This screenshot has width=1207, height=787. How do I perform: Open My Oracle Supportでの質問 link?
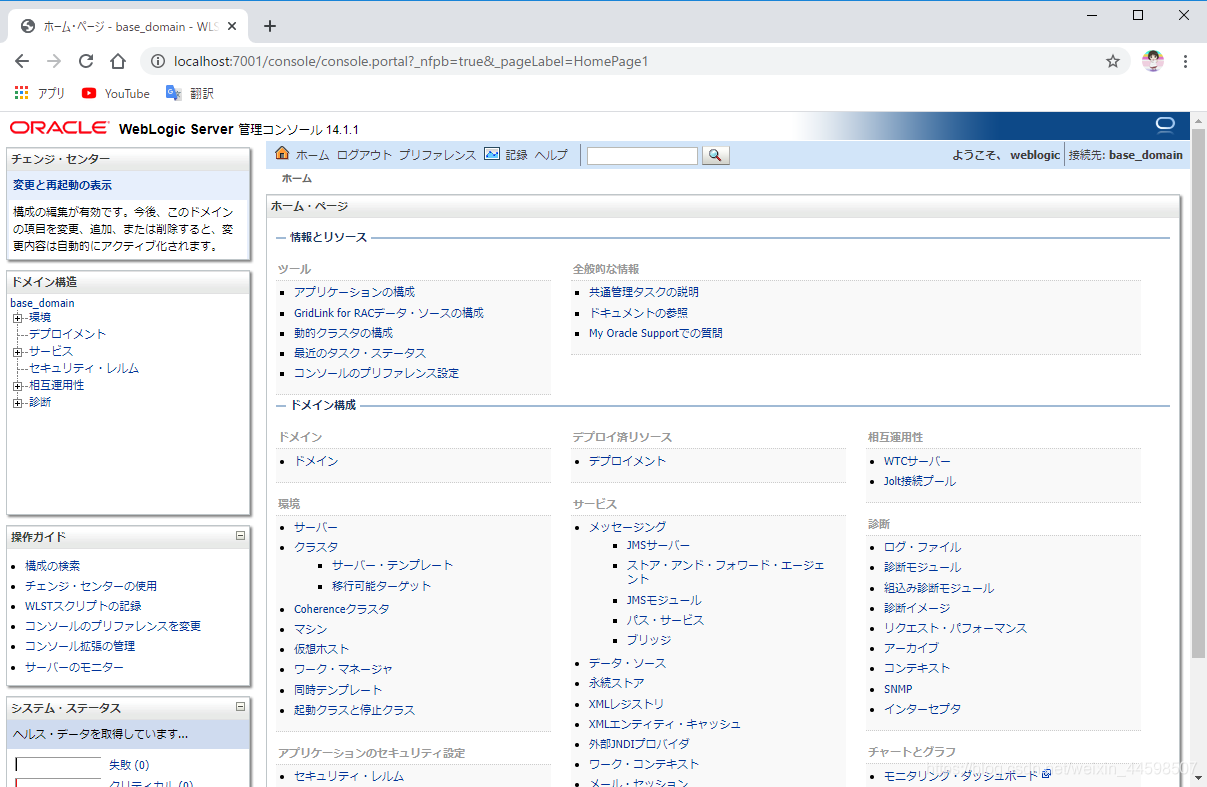click(x=655, y=333)
